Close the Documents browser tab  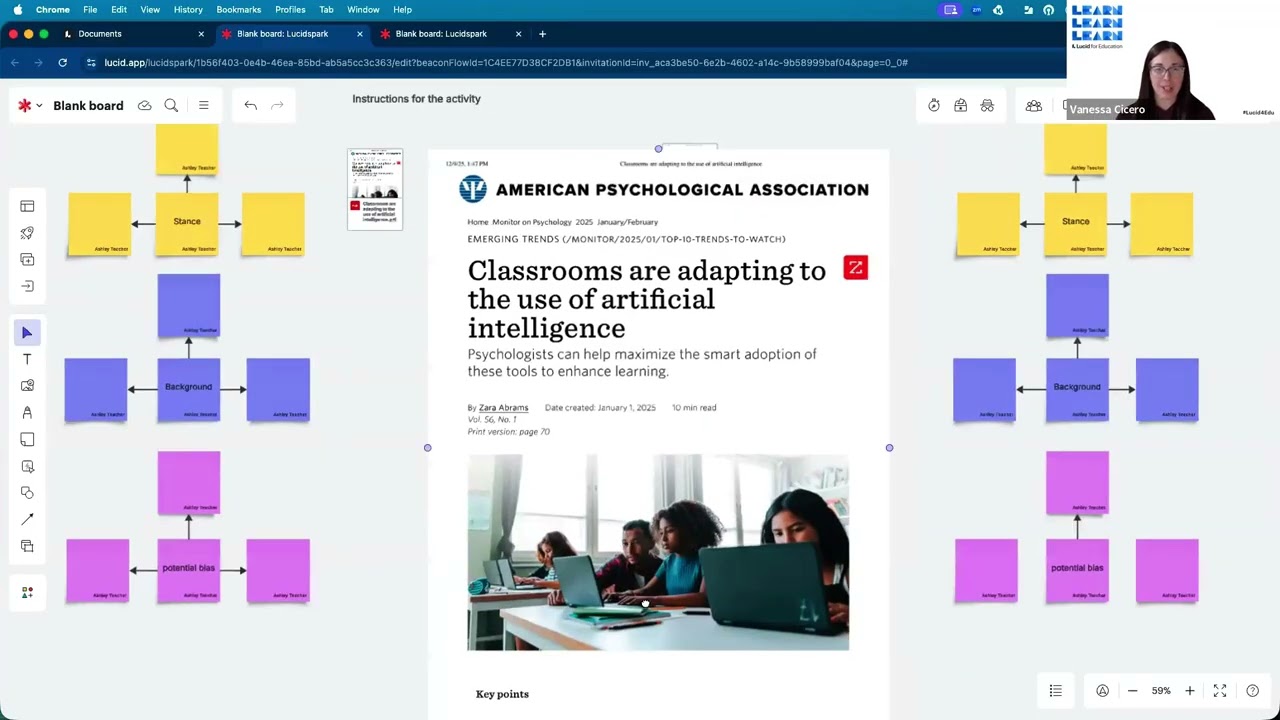[x=201, y=34]
